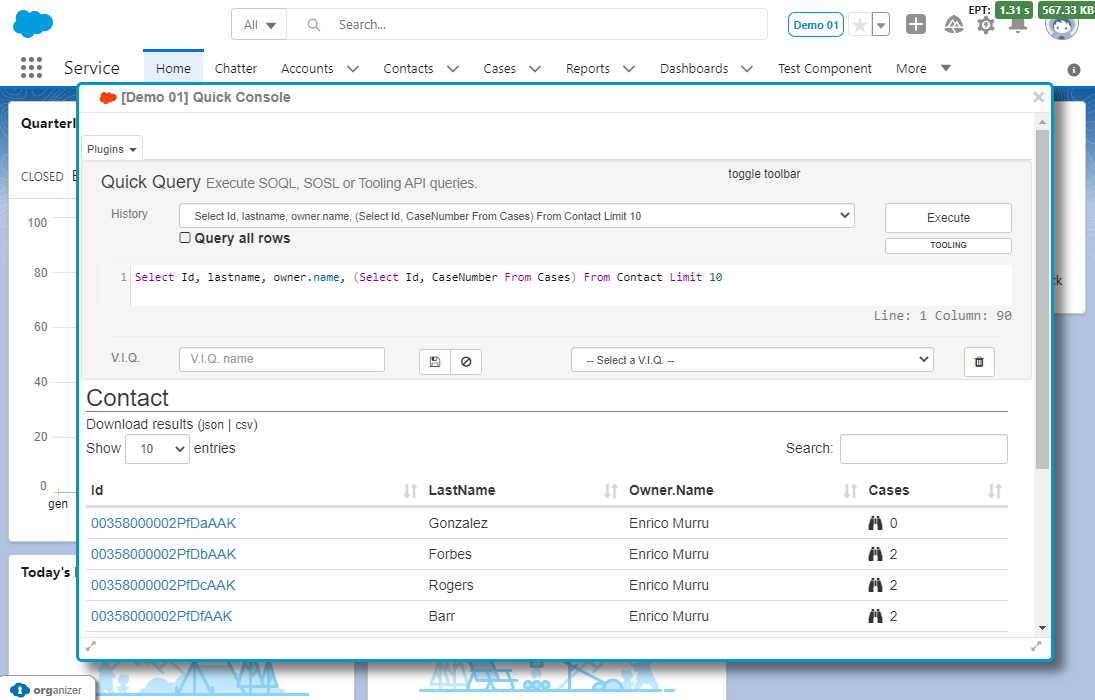1095x700 pixels.
Task: Expand the Contacts tab chevron
Action: point(453,68)
